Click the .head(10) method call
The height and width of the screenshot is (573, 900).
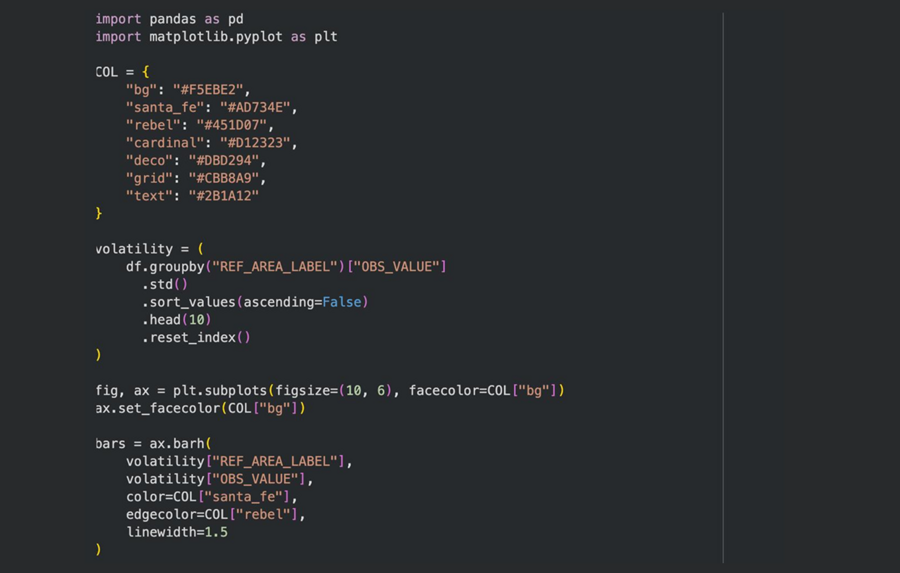[x=176, y=320]
